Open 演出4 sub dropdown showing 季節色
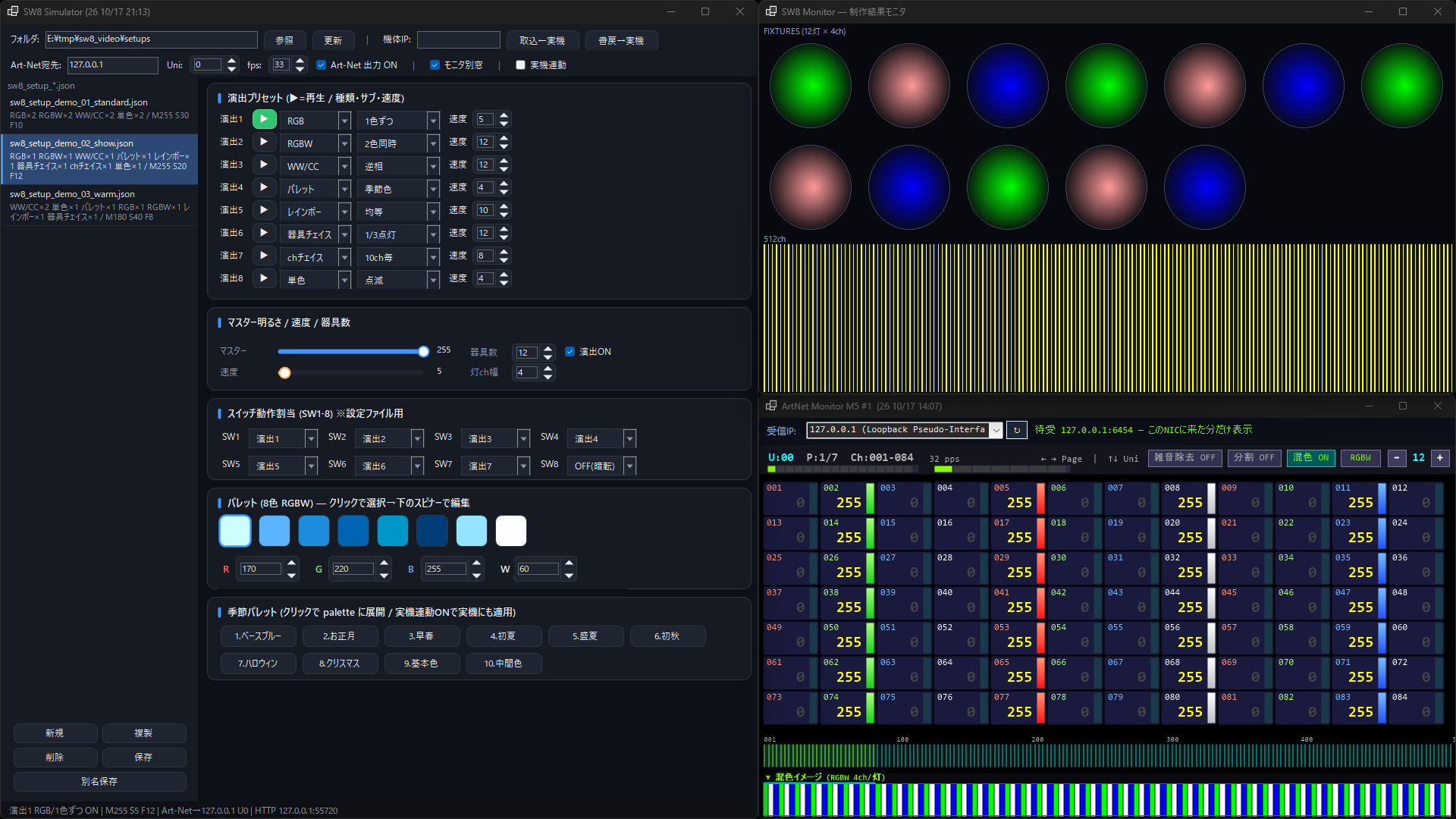This screenshot has width=1456, height=819. pyautogui.click(x=400, y=189)
